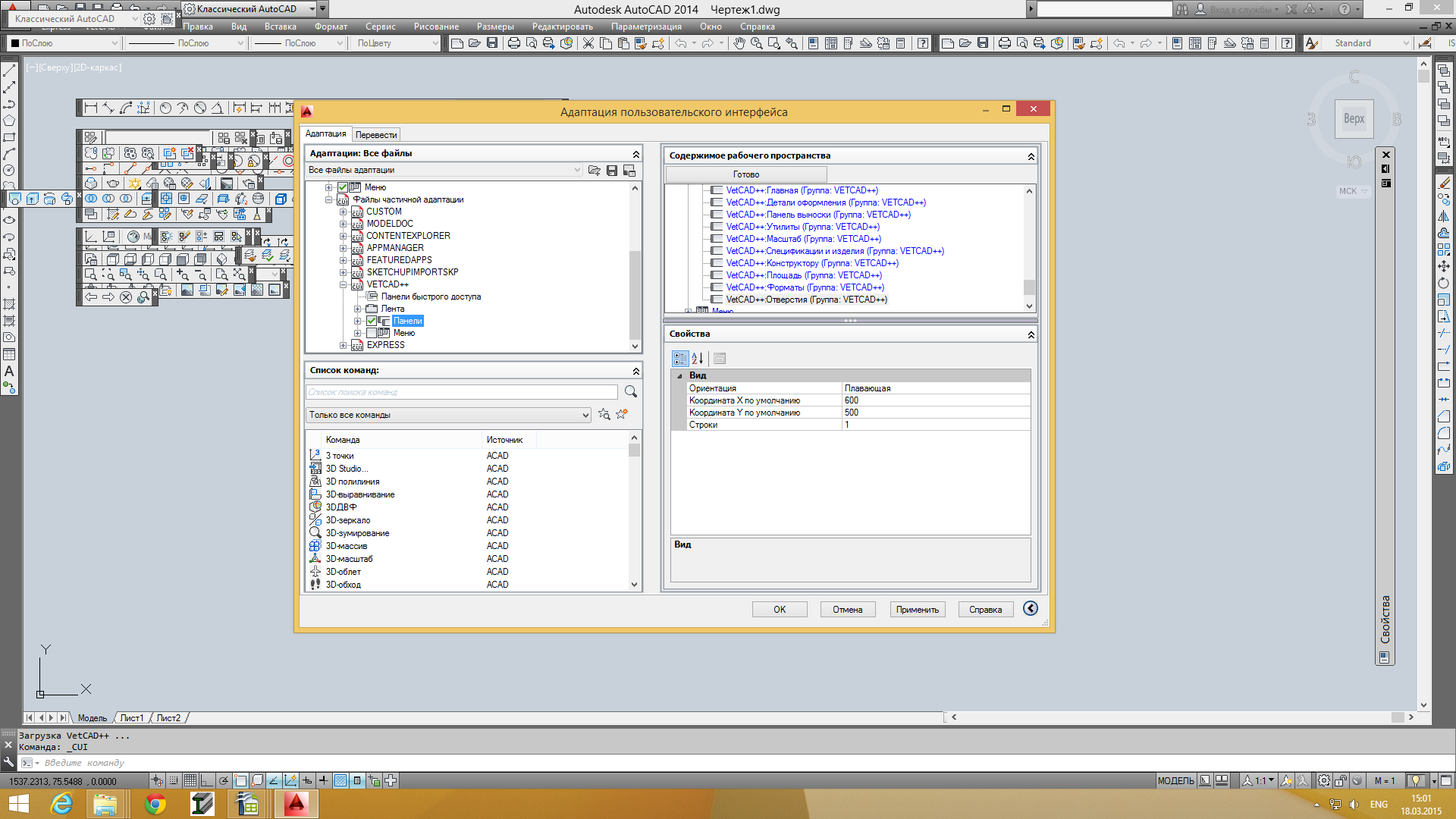
Task: Switch to the Лист1 layout tab
Action: click(x=132, y=717)
